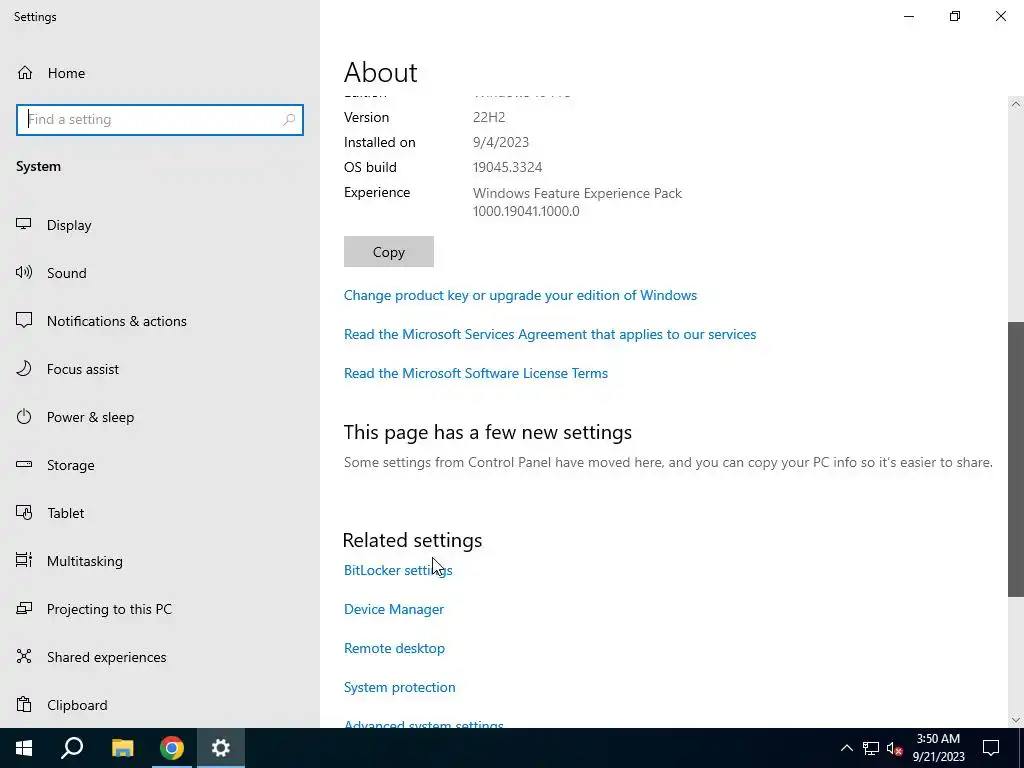Copy Windows specifications
The height and width of the screenshot is (768, 1024).
[x=389, y=251]
